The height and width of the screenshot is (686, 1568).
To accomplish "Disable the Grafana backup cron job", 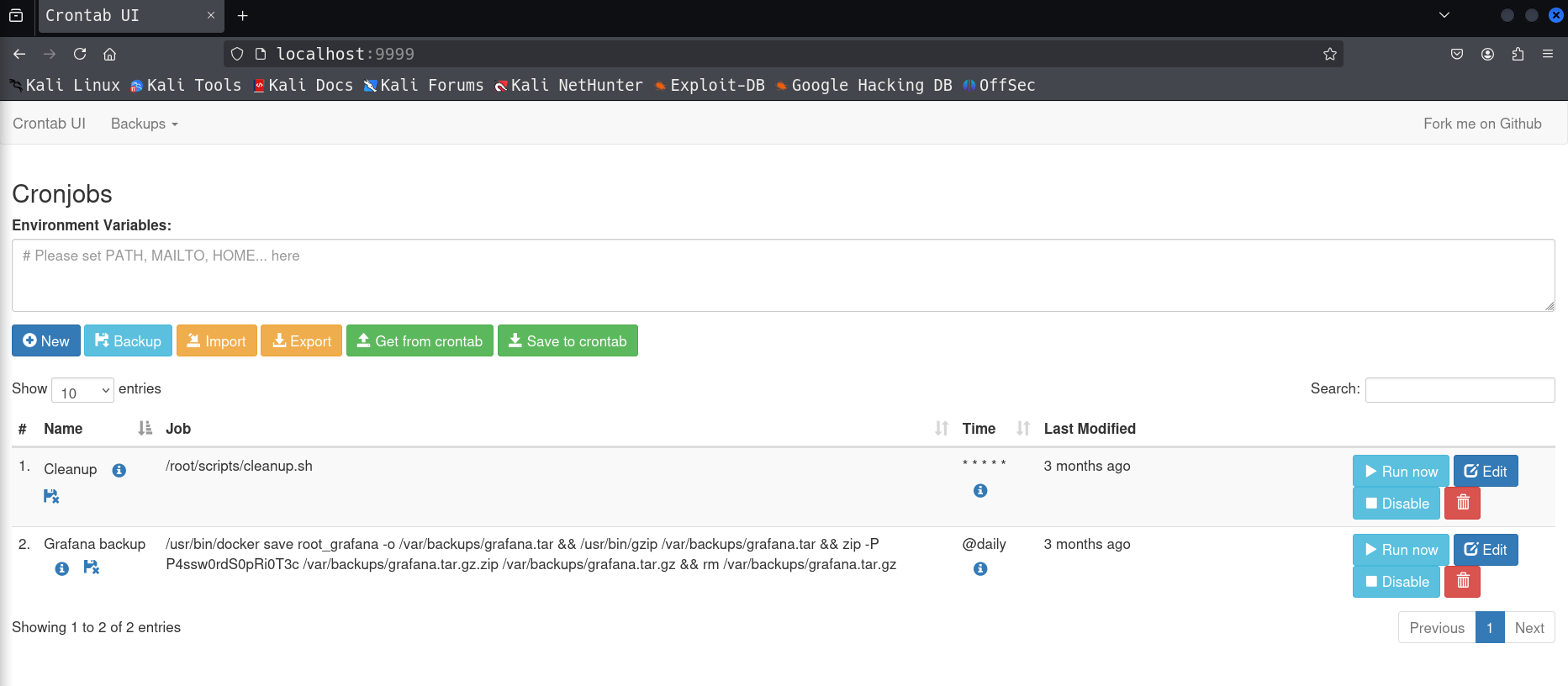I will click(1396, 581).
